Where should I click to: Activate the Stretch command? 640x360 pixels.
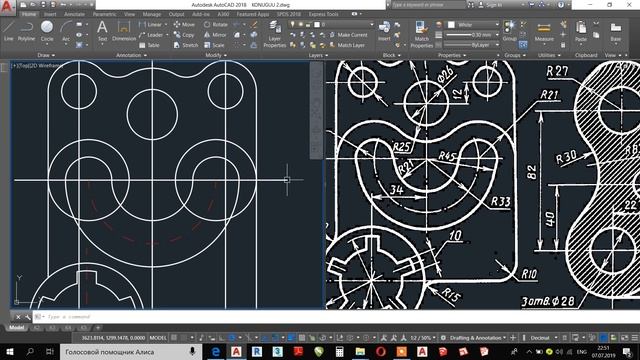coord(186,45)
